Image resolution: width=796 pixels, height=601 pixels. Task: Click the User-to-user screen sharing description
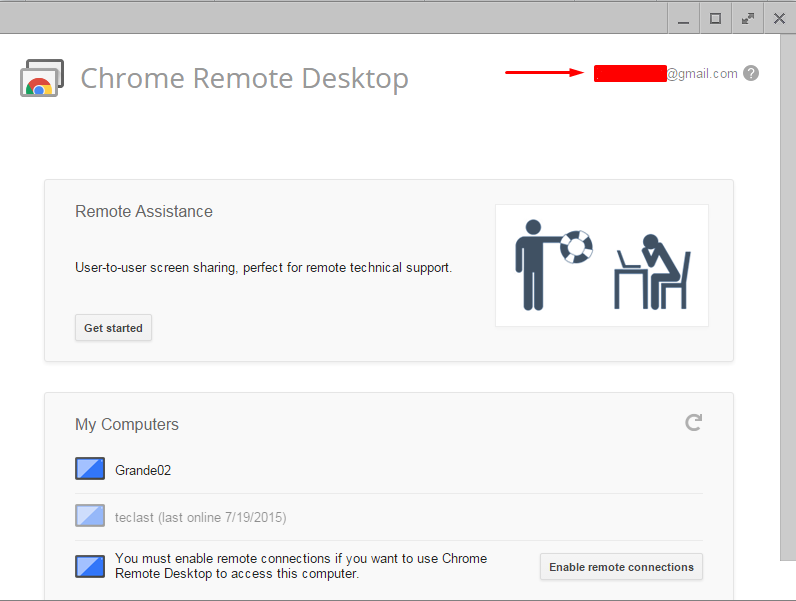pos(263,268)
